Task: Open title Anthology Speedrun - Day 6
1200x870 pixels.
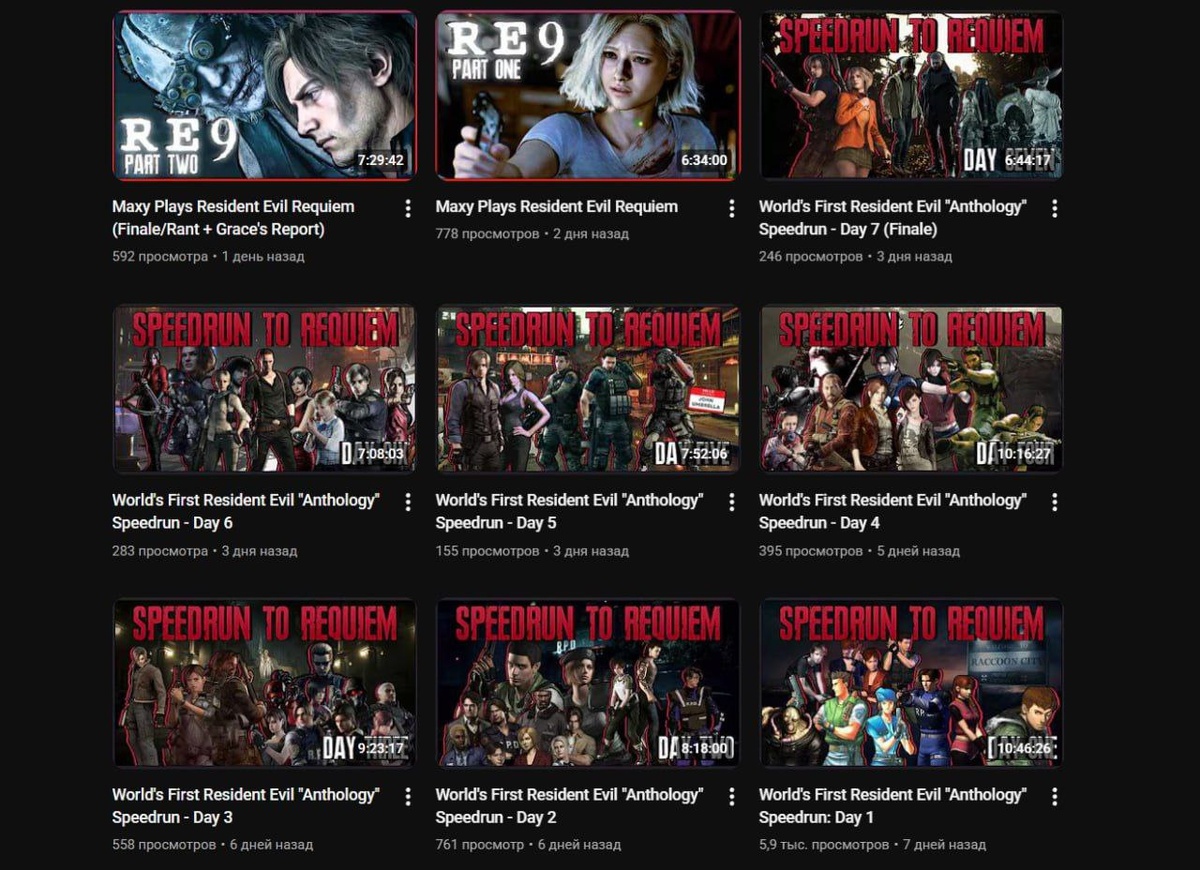Action: pyautogui.click(x=246, y=511)
